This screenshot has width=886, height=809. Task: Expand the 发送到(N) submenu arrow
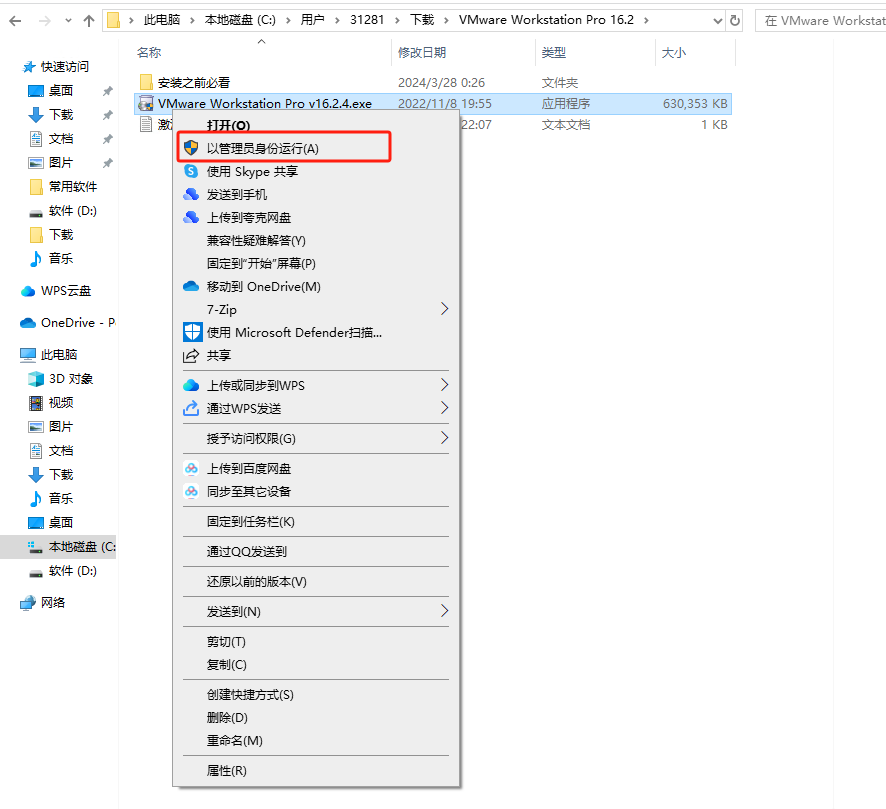coord(444,611)
